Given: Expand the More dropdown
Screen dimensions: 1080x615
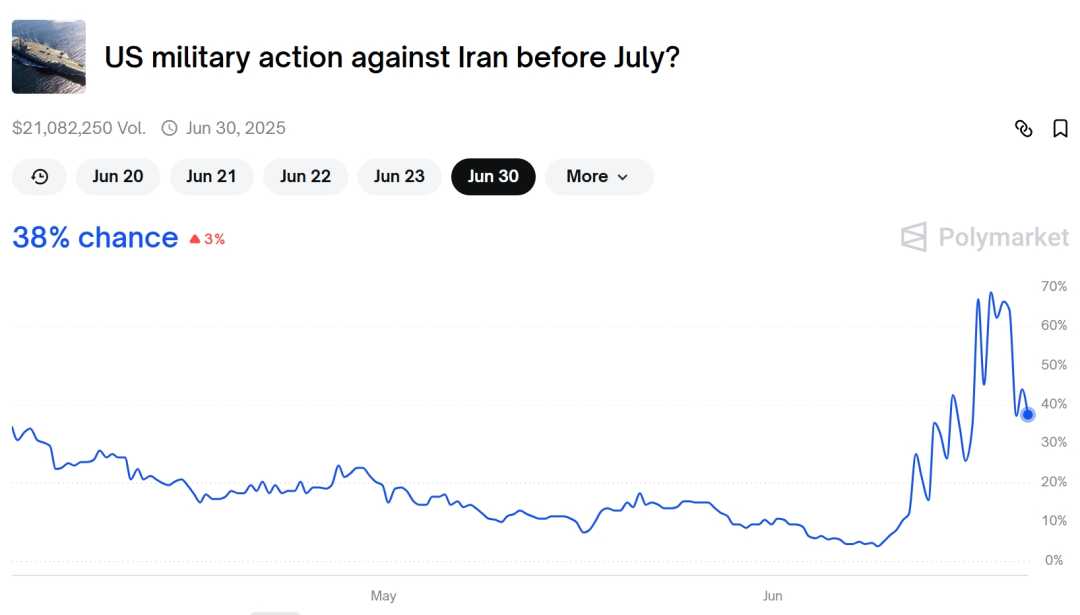Looking at the screenshot, I should pos(598,176).
